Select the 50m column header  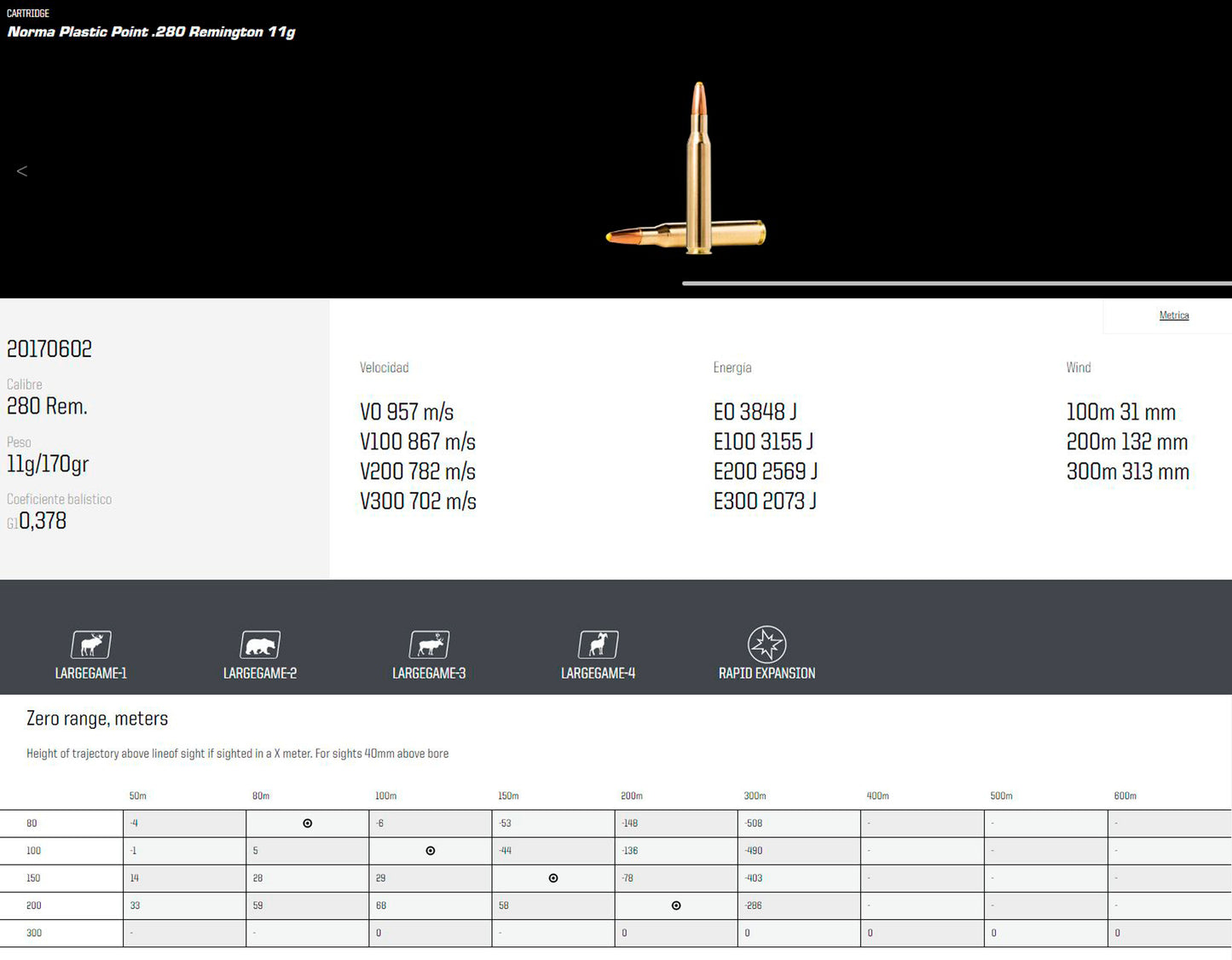pyautogui.click(x=138, y=796)
